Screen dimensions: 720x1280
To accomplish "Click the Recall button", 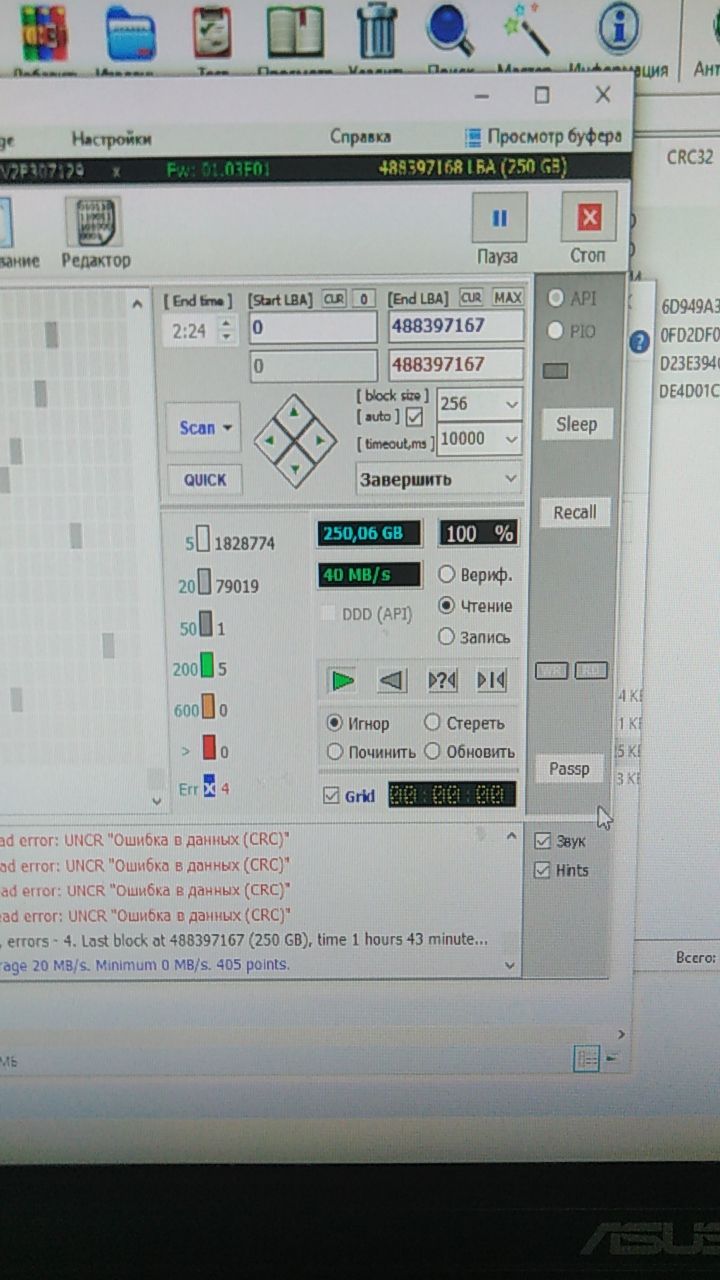I will [x=575, y=512].
